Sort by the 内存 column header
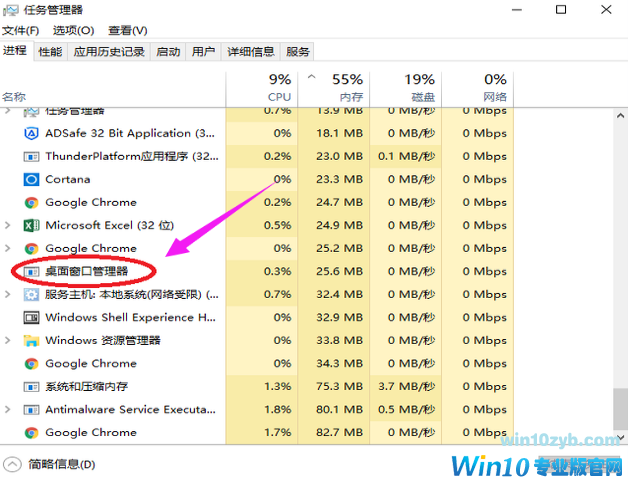 pyautogui.click(x=334, y=89)
